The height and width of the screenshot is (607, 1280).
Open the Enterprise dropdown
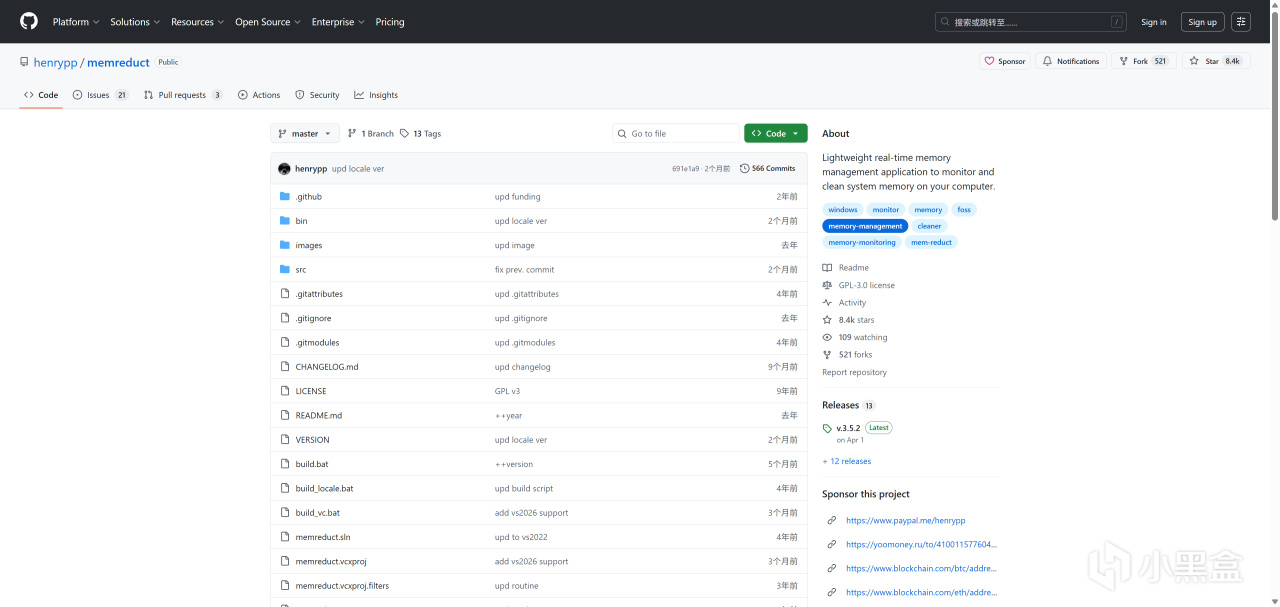(338, 22)
